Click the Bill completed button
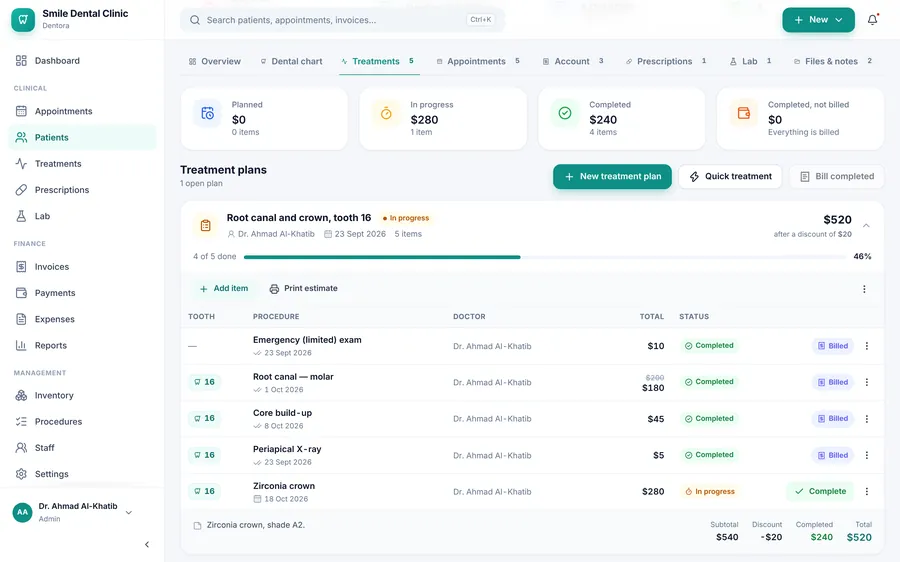This screenshot has height=562, width=900. coord(837,177)
